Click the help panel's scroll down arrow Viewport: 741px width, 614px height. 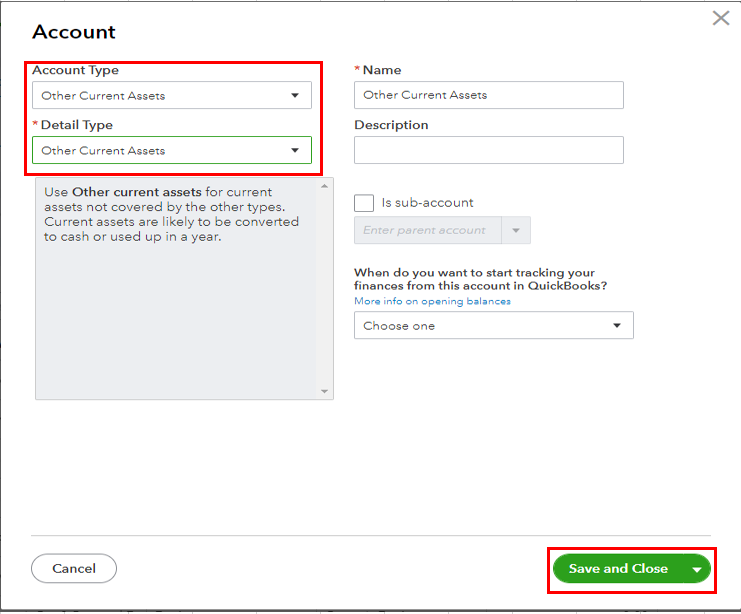click(x=324, y=391)
